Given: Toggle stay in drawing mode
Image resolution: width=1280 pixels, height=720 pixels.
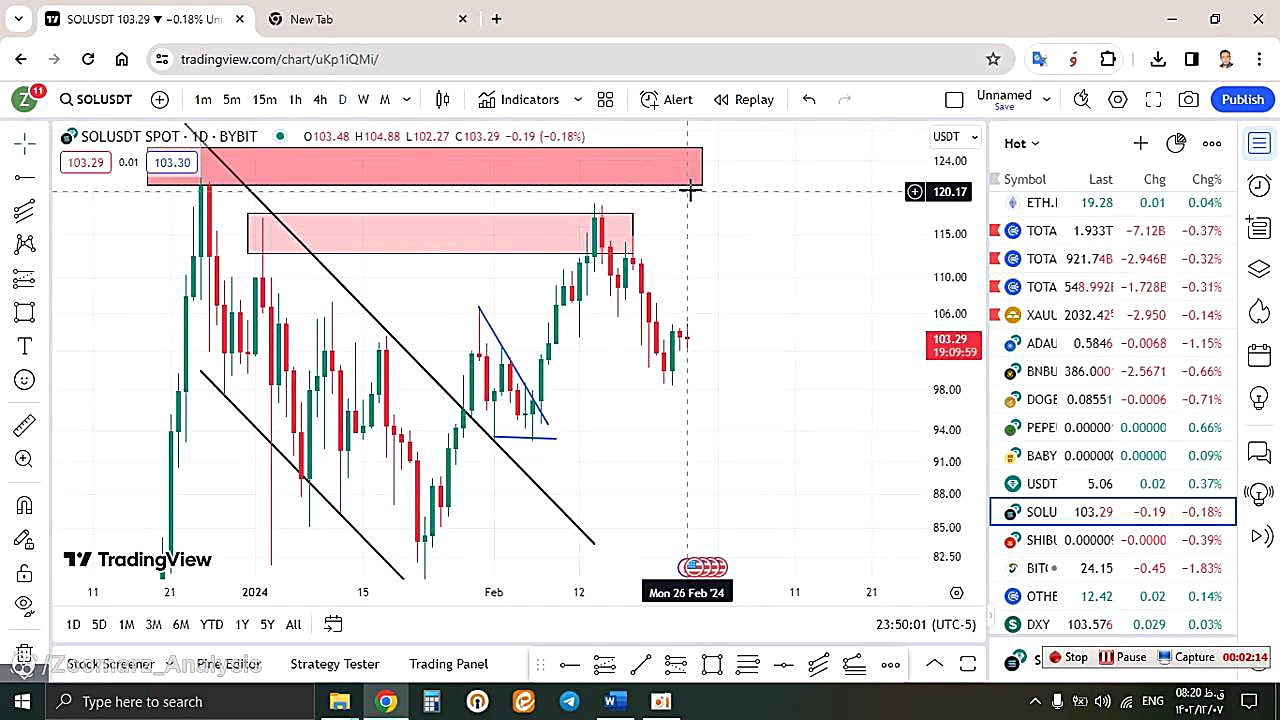Looking at the screenshot, I should [x=25, y=539].
